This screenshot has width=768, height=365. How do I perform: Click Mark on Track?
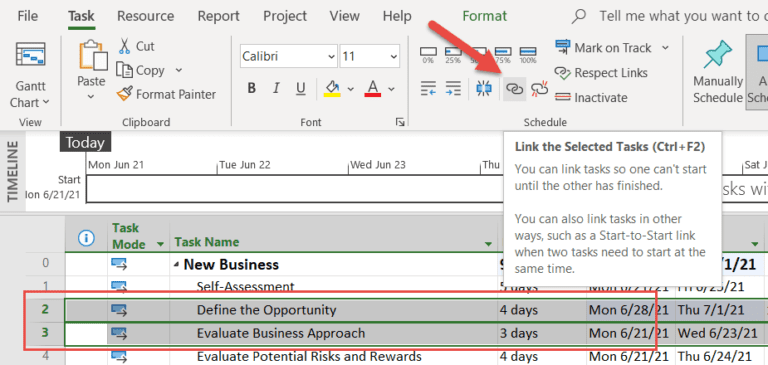(x=604, y=48)
